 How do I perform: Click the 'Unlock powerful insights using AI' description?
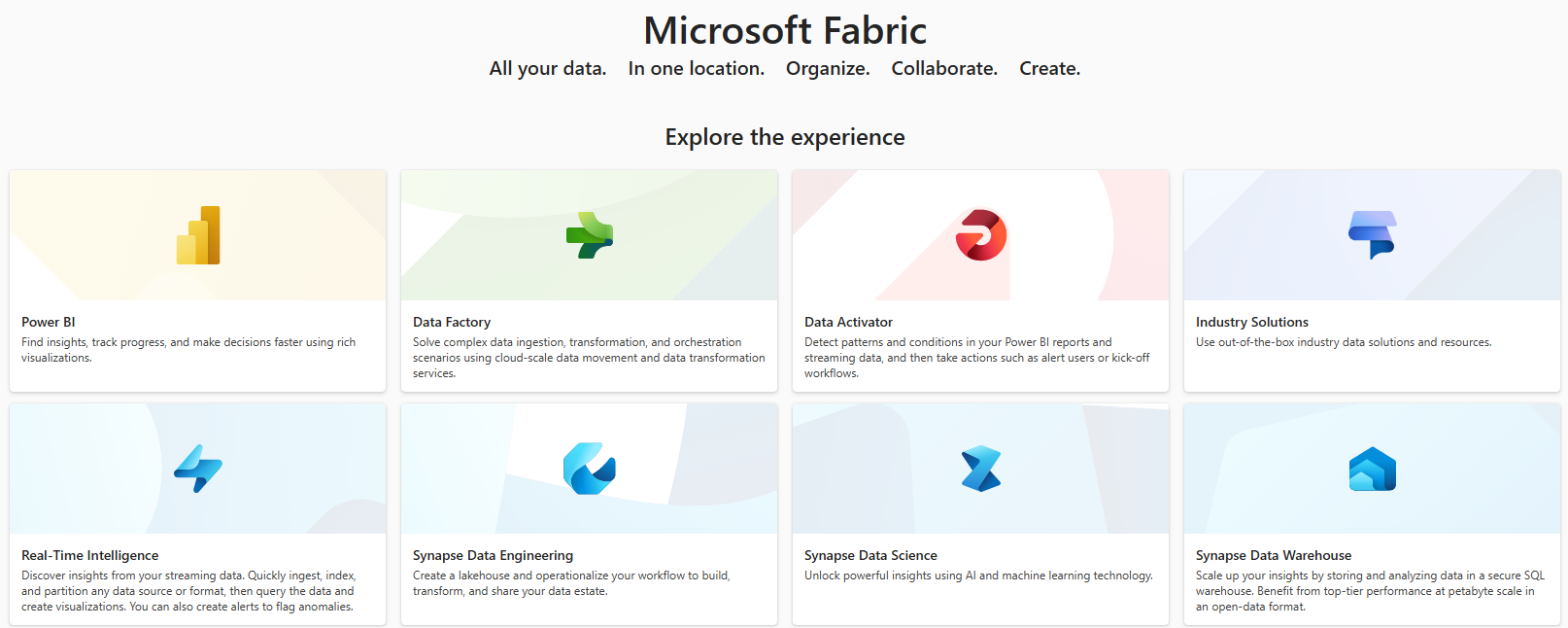(x=978, y=576)
